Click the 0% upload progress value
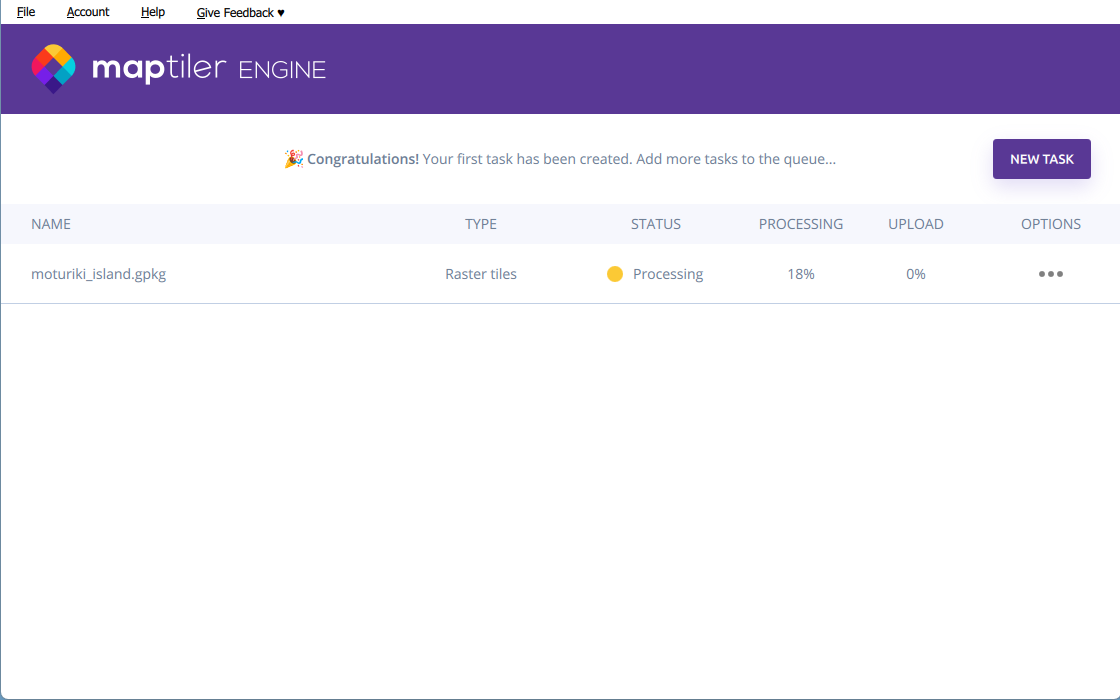Viewport: 1120px width, 700px height. [916, 274]
